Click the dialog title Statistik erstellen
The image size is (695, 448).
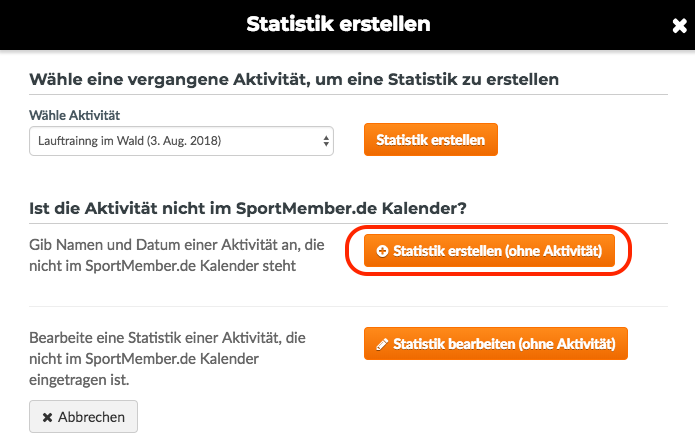(338, 24)
